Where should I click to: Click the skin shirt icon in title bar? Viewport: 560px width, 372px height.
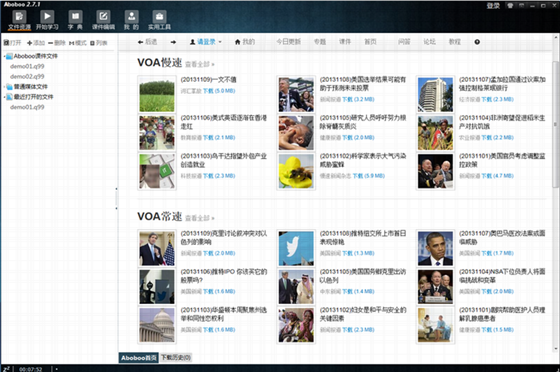(510, 5)
